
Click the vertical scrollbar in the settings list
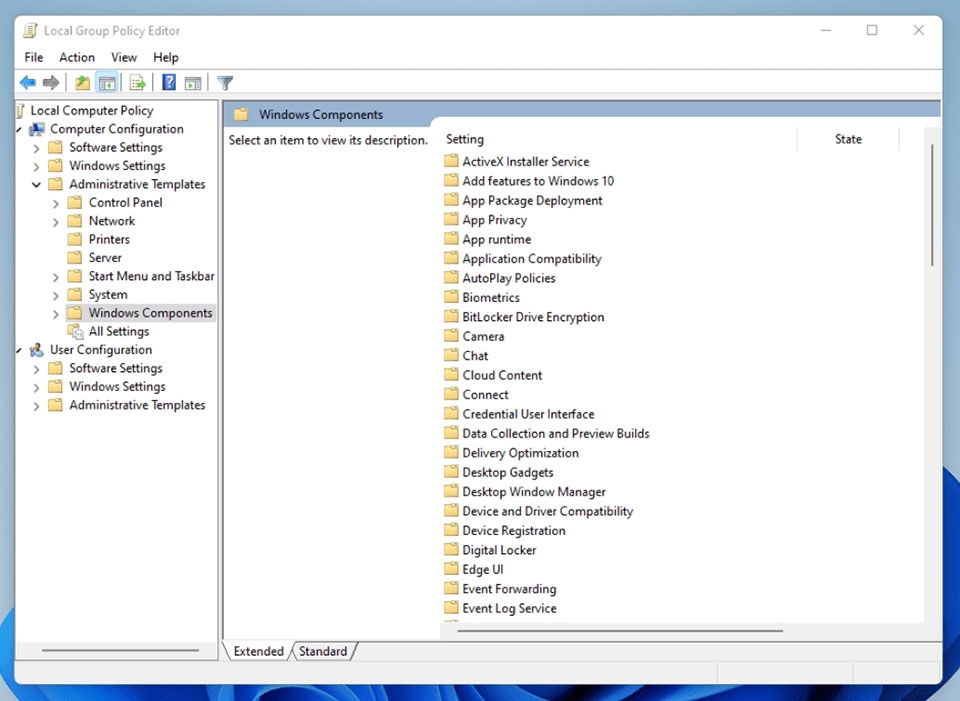point(932,205)
